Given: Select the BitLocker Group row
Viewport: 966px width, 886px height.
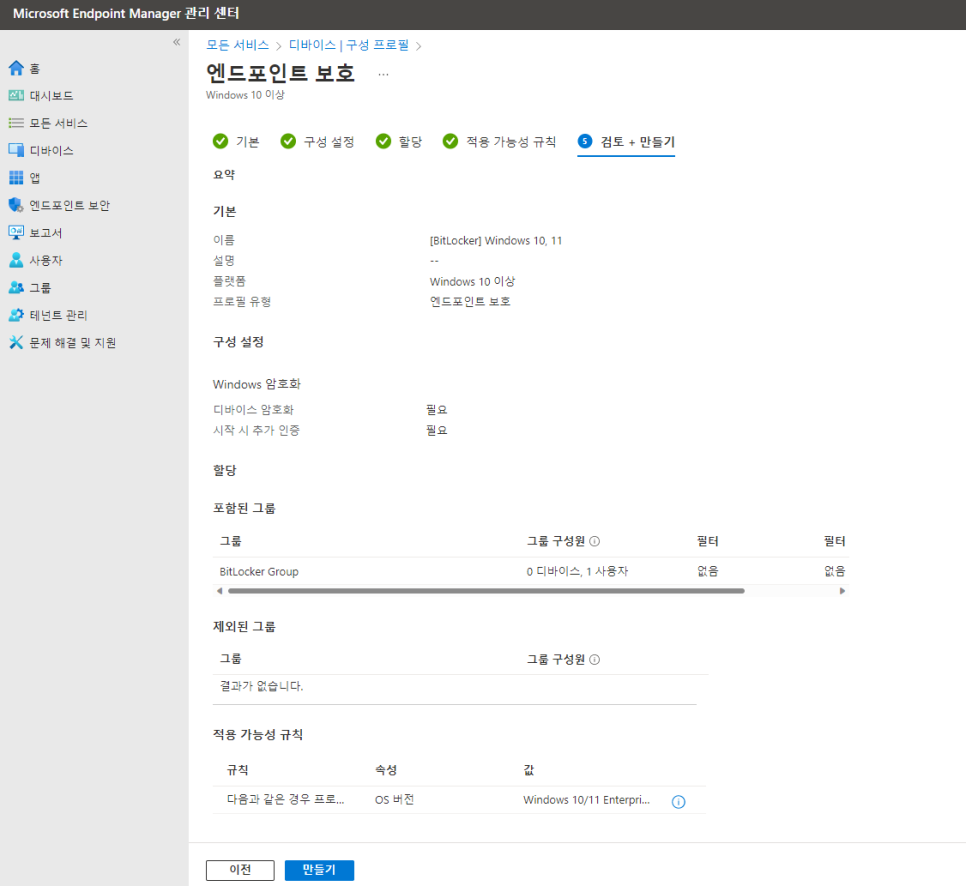Looking at the screenshot, I should click(530, 571).
